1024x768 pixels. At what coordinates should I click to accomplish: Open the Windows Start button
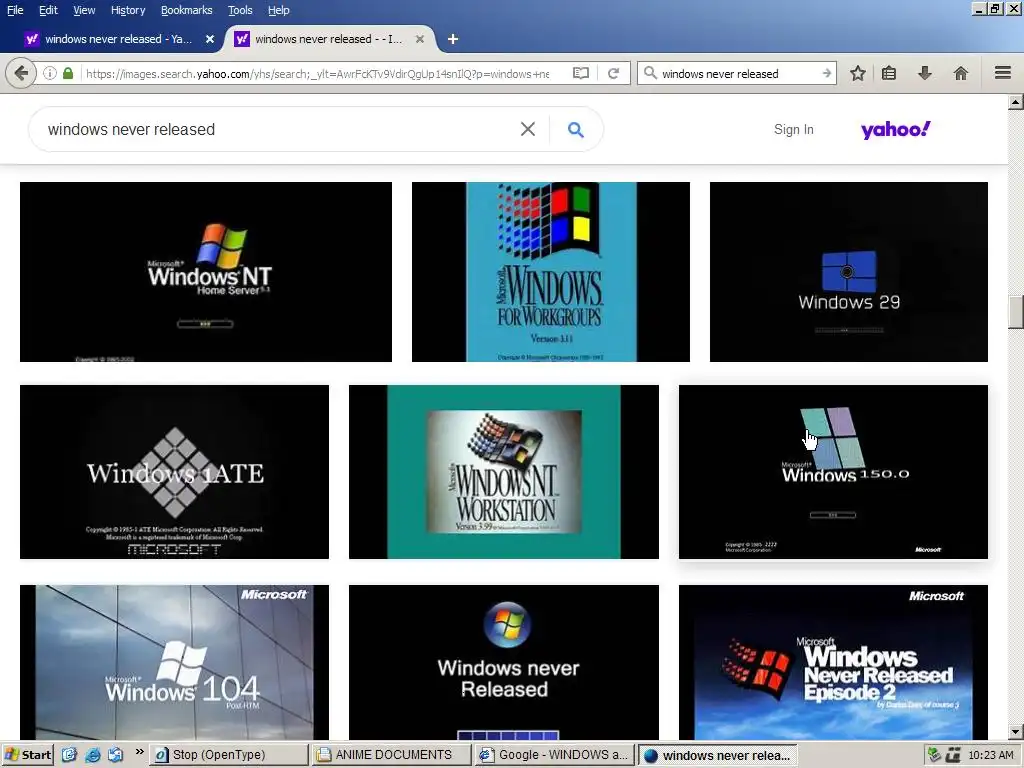pos(27,755)
